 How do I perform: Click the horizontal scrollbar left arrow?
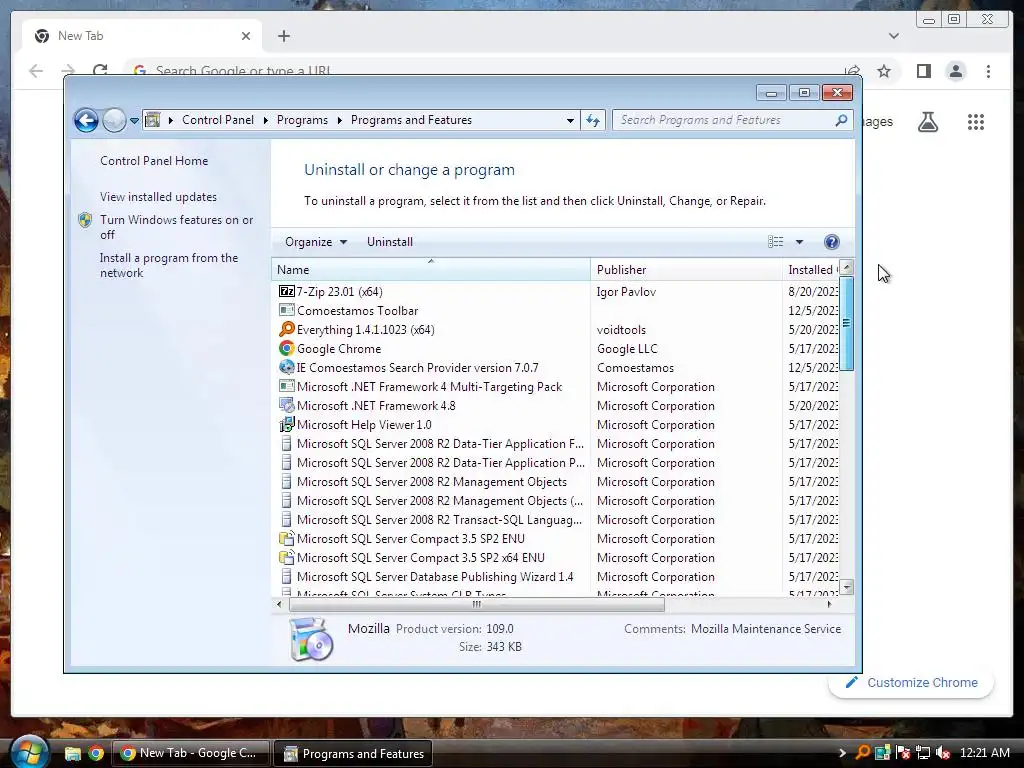(280, 605)
